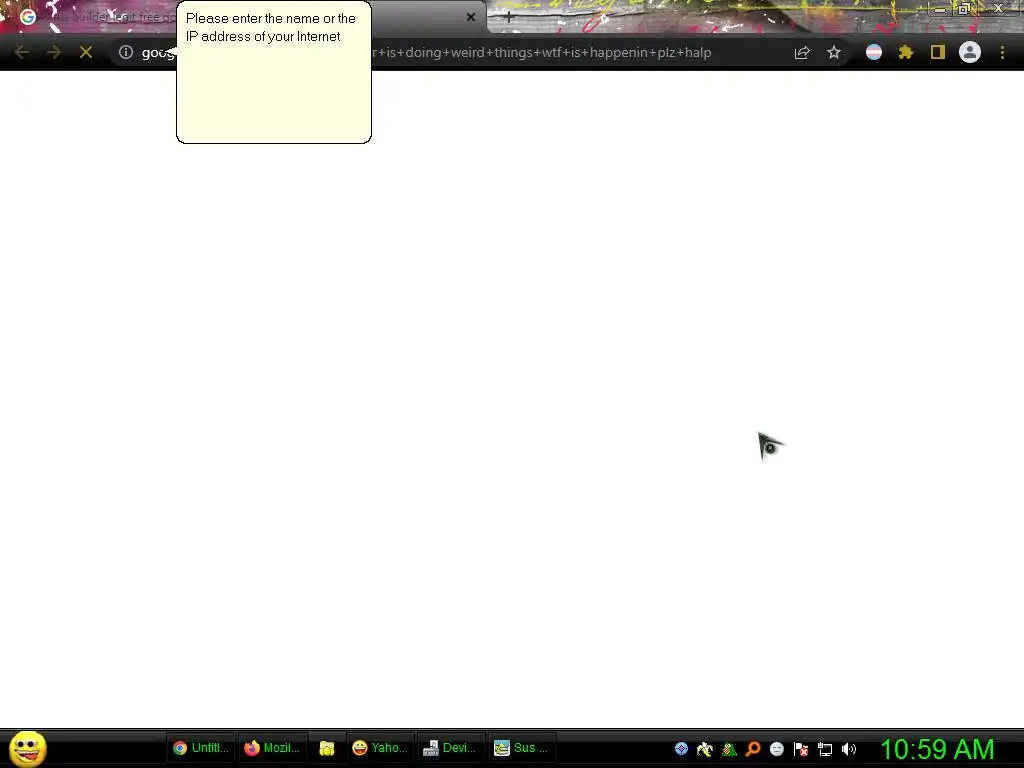
Task: Go back to previous page
Action: coord(22,52)
